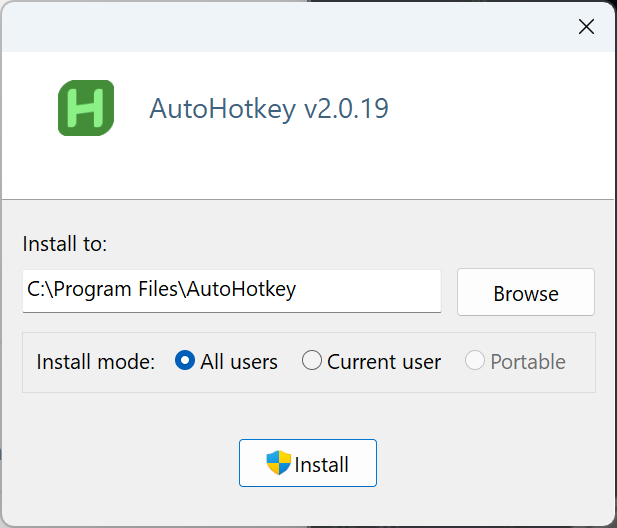Select the All users radio button

click(x=185, y=361)
